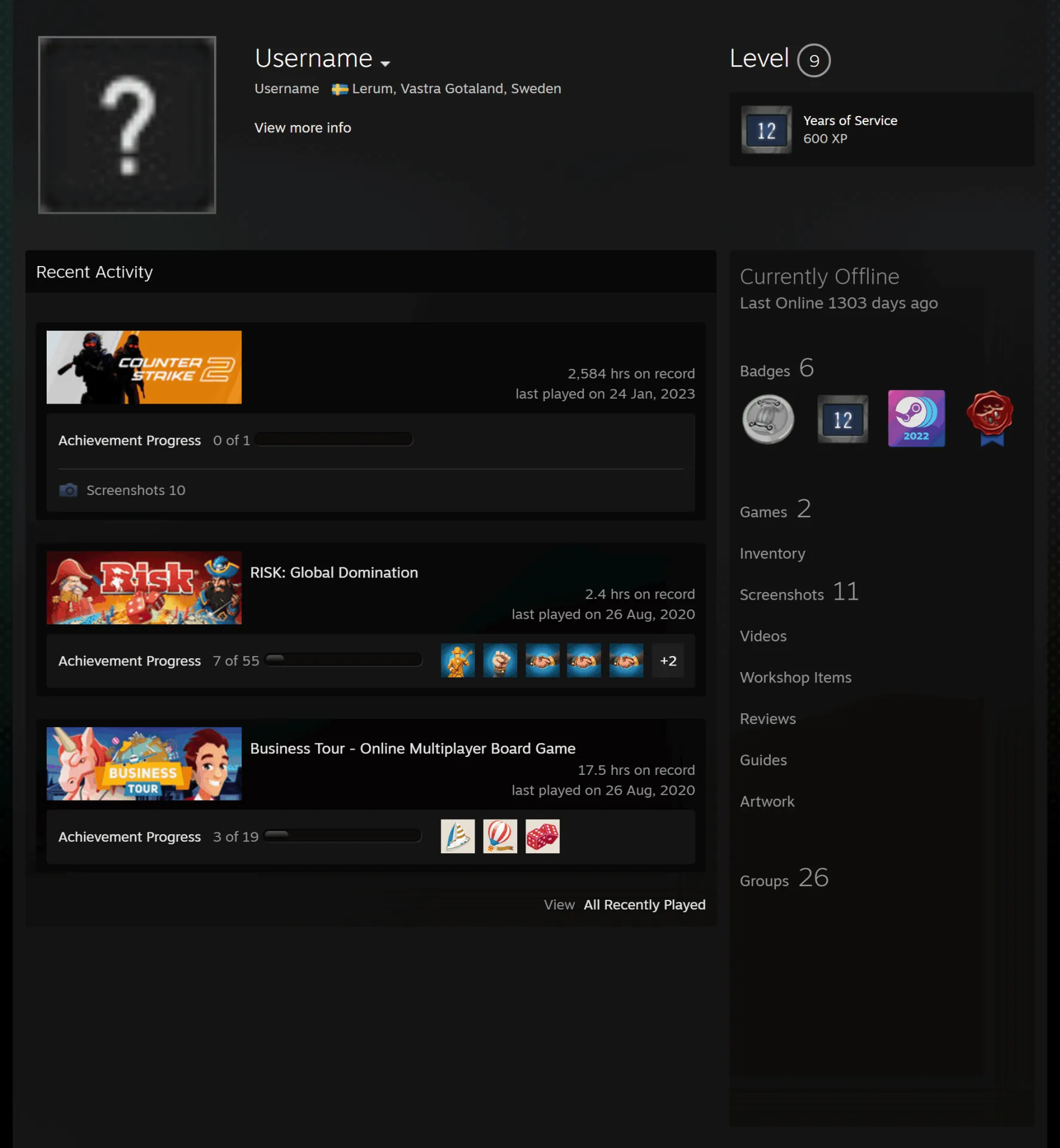The width and height of the screenshot is (1060, 1148).
Task: Open Screenshots 10 for Counter-Strike 2
Action: (x=136, y=490)
